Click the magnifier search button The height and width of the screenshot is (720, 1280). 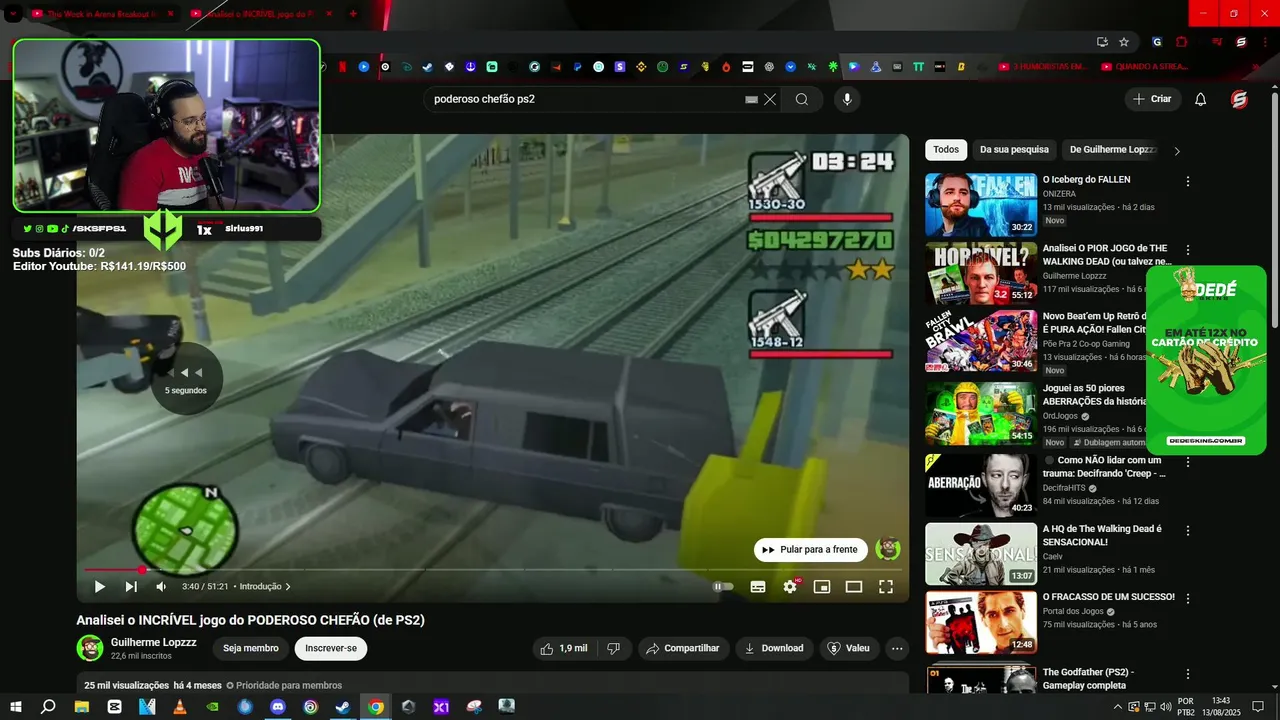pos(802,99)
